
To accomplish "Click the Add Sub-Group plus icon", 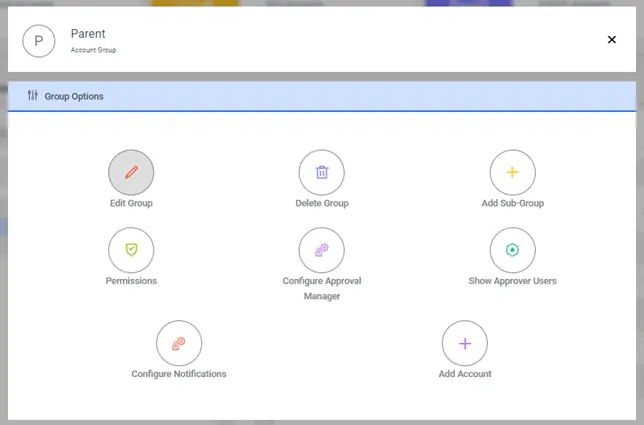I will coord(513,172).
